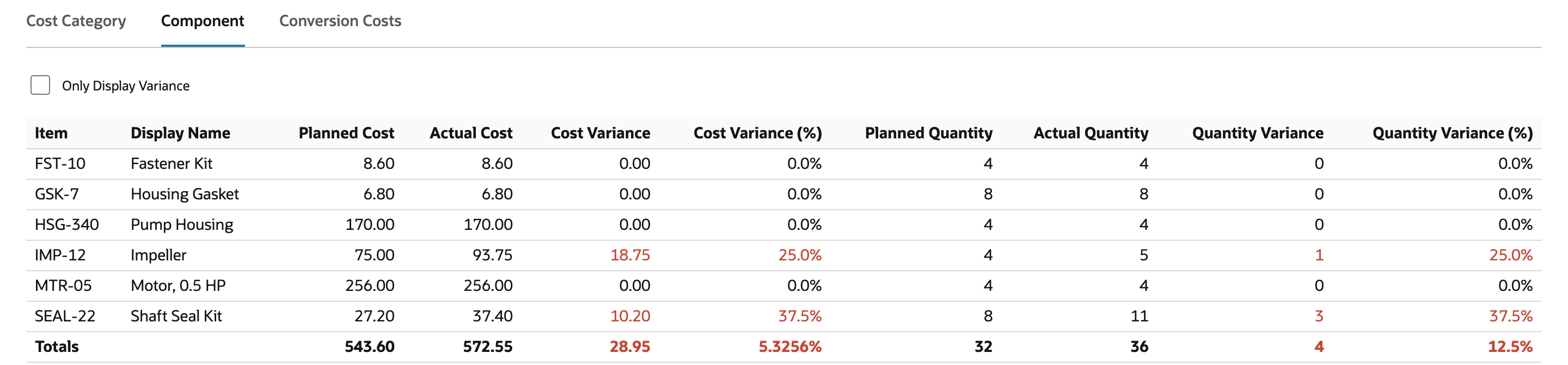Click Fastener Kit planned cost 8.60
The image size is (1568, 365).
click(x=378, y=163)
